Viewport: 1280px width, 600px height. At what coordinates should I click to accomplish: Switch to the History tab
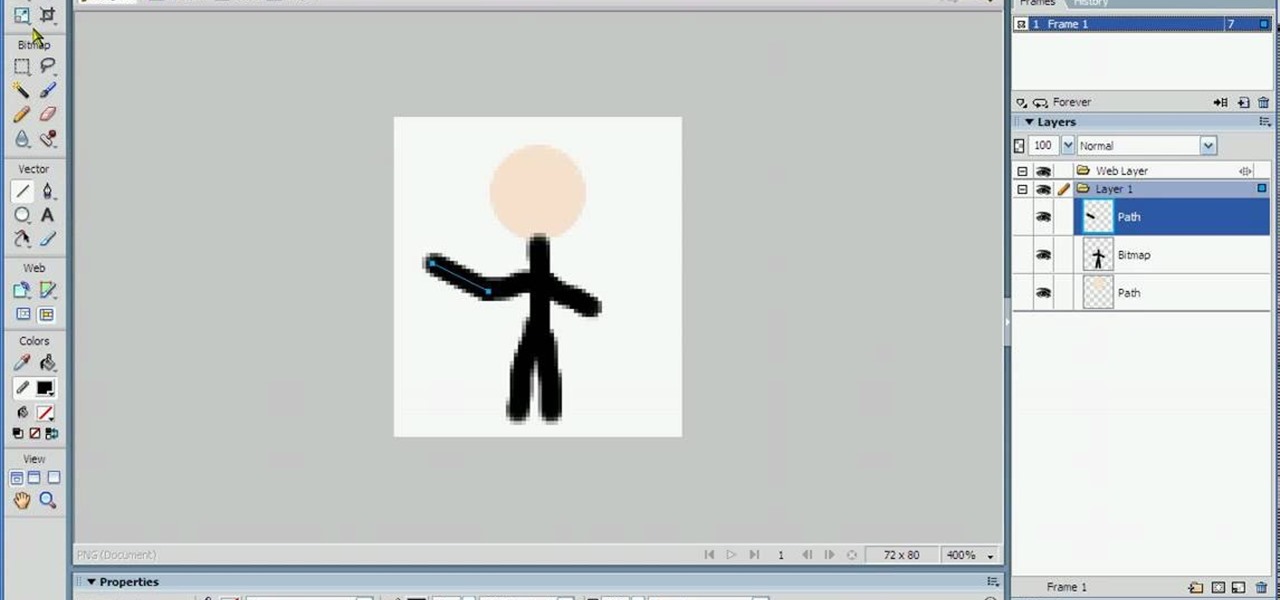point(1090,3)
